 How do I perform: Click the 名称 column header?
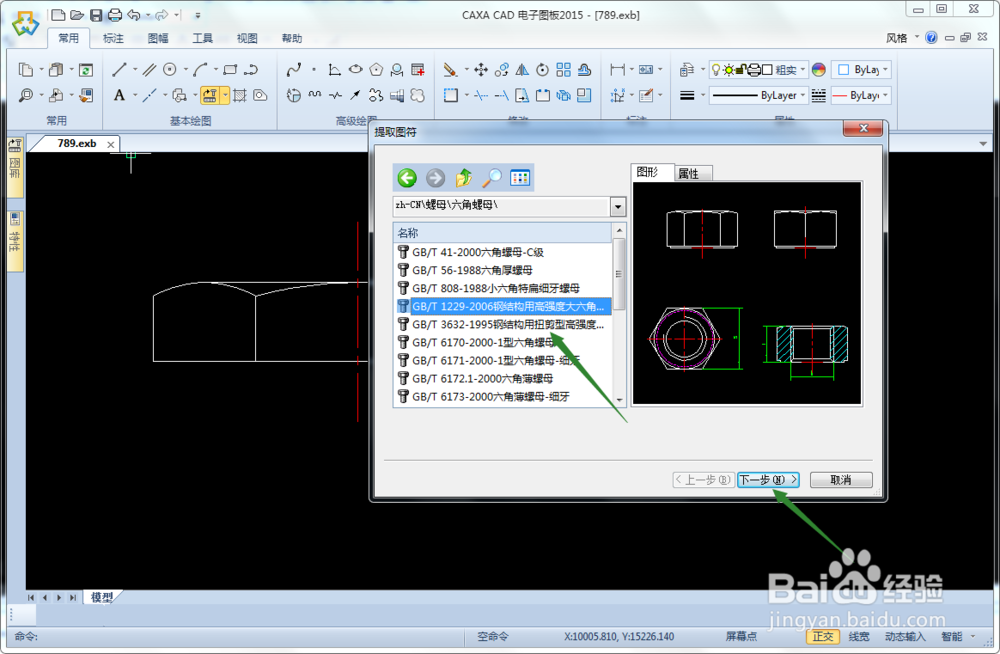(x=503, y=232)
